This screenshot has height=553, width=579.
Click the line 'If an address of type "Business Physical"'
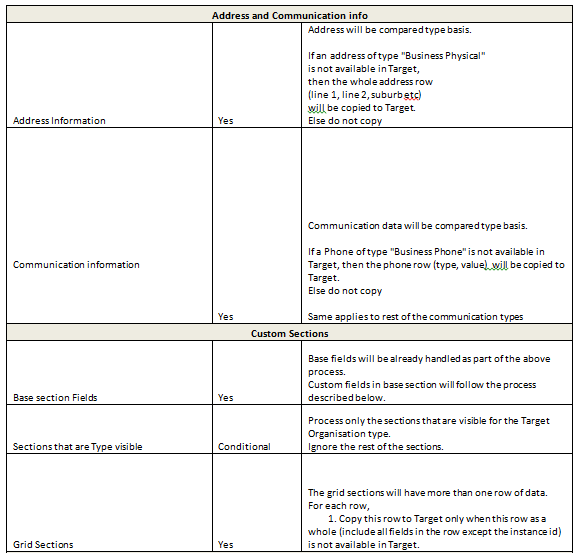coord(397,56)
